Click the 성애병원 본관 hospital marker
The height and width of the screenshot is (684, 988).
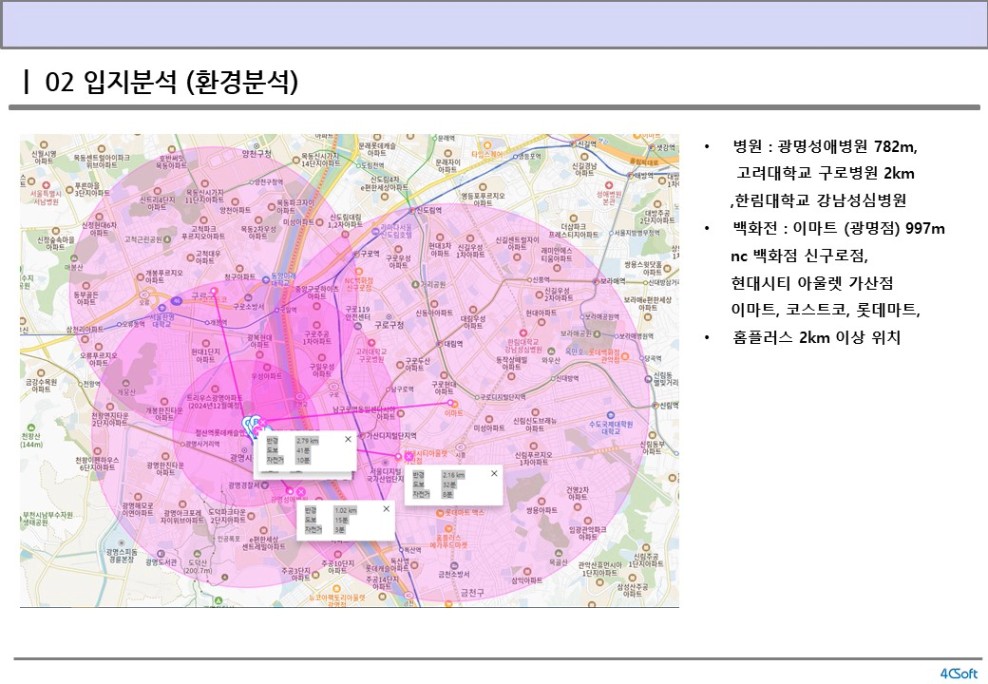coord(609,186)
